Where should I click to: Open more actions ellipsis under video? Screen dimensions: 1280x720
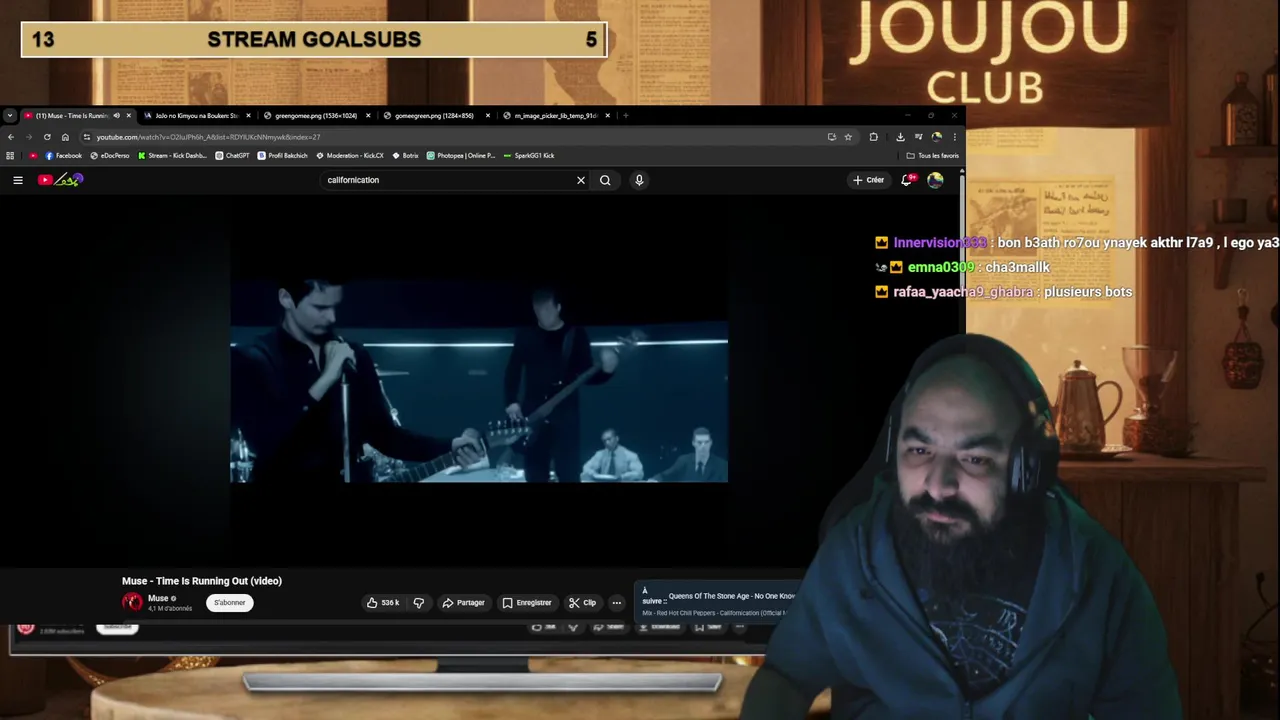pos(617,603)
